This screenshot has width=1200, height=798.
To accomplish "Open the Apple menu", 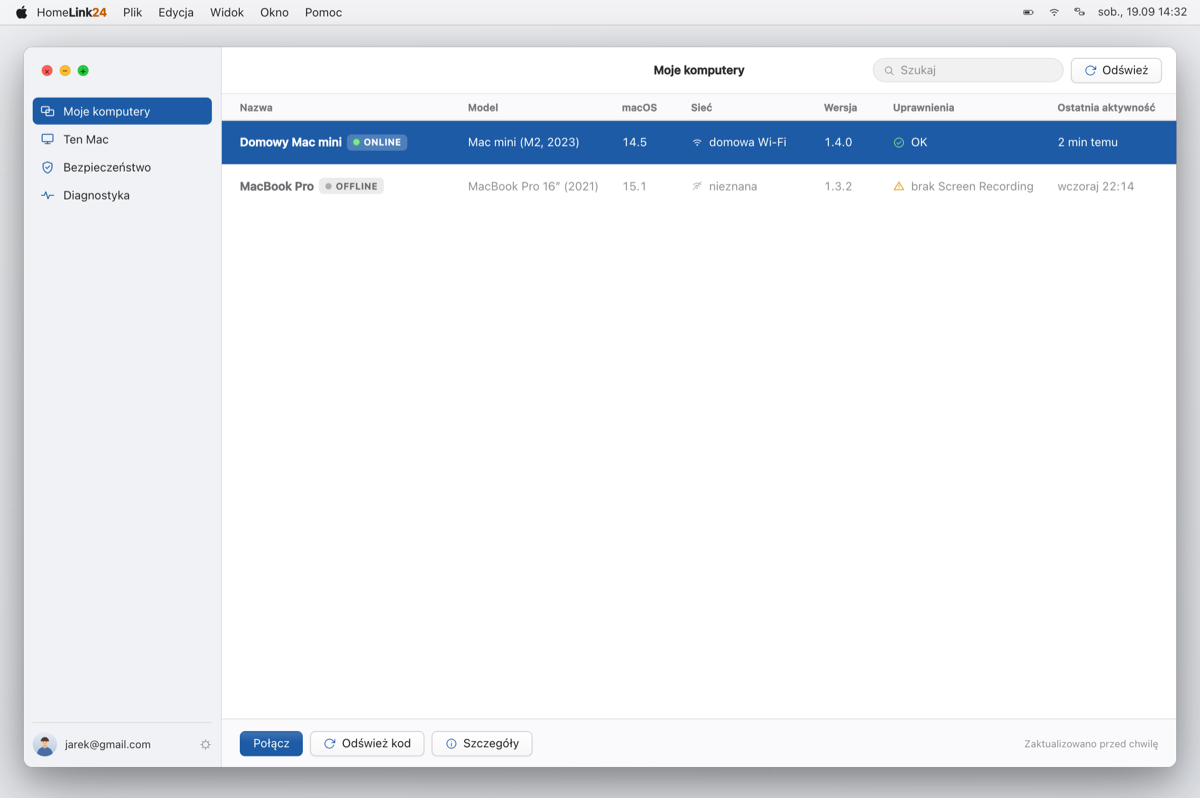I will tap(21, 12).
